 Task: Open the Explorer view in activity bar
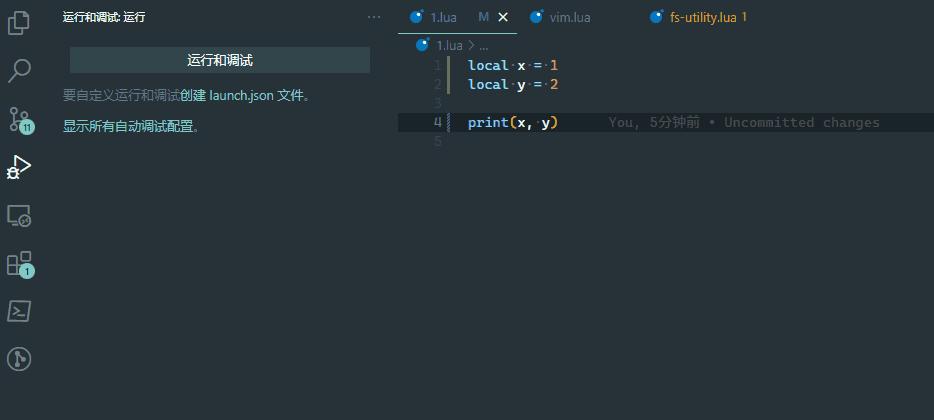pyautogui.click(x=19, y=23)
